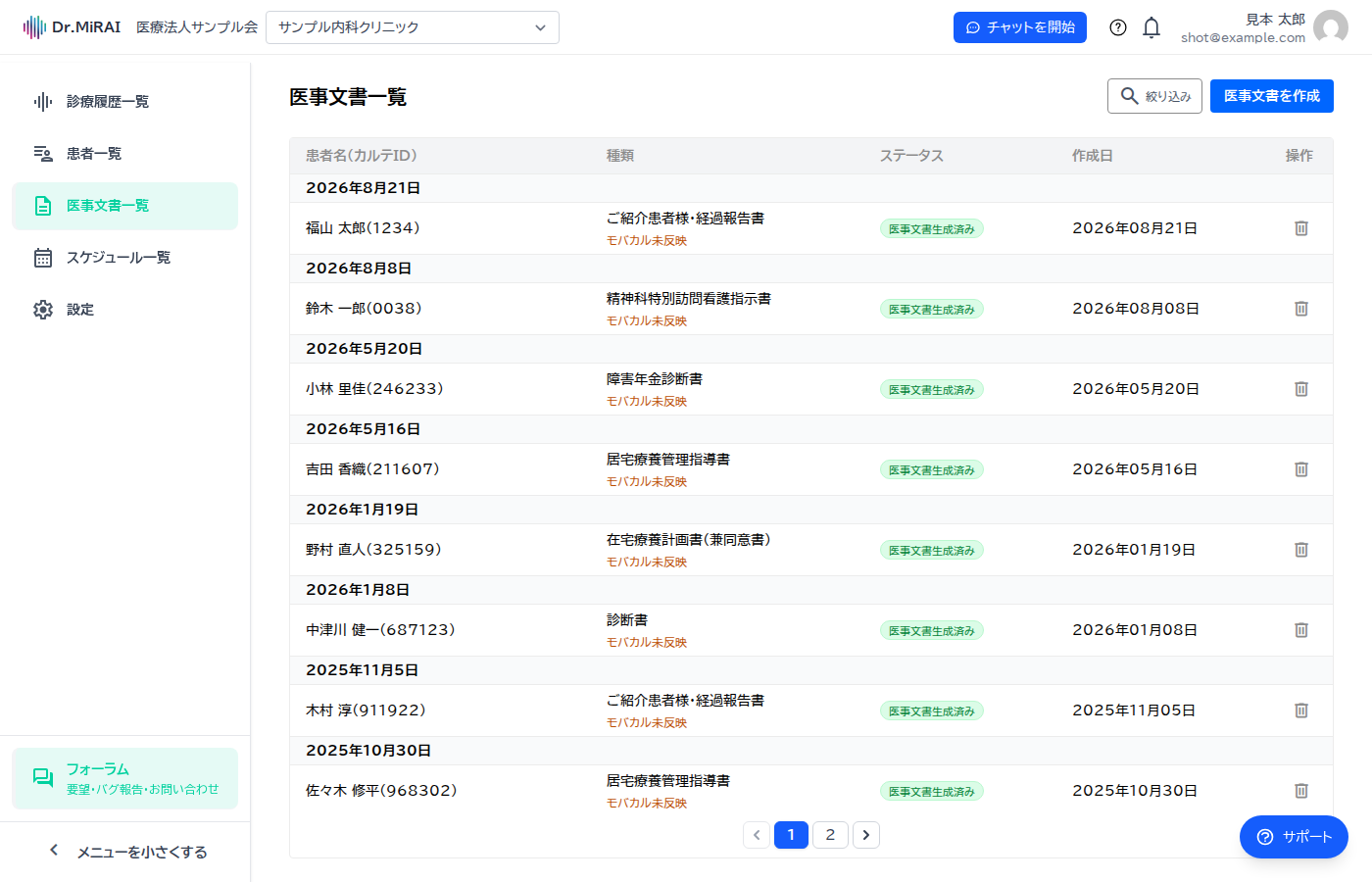Click status badge in 鈴木 一郎 row

pos(932,310)
